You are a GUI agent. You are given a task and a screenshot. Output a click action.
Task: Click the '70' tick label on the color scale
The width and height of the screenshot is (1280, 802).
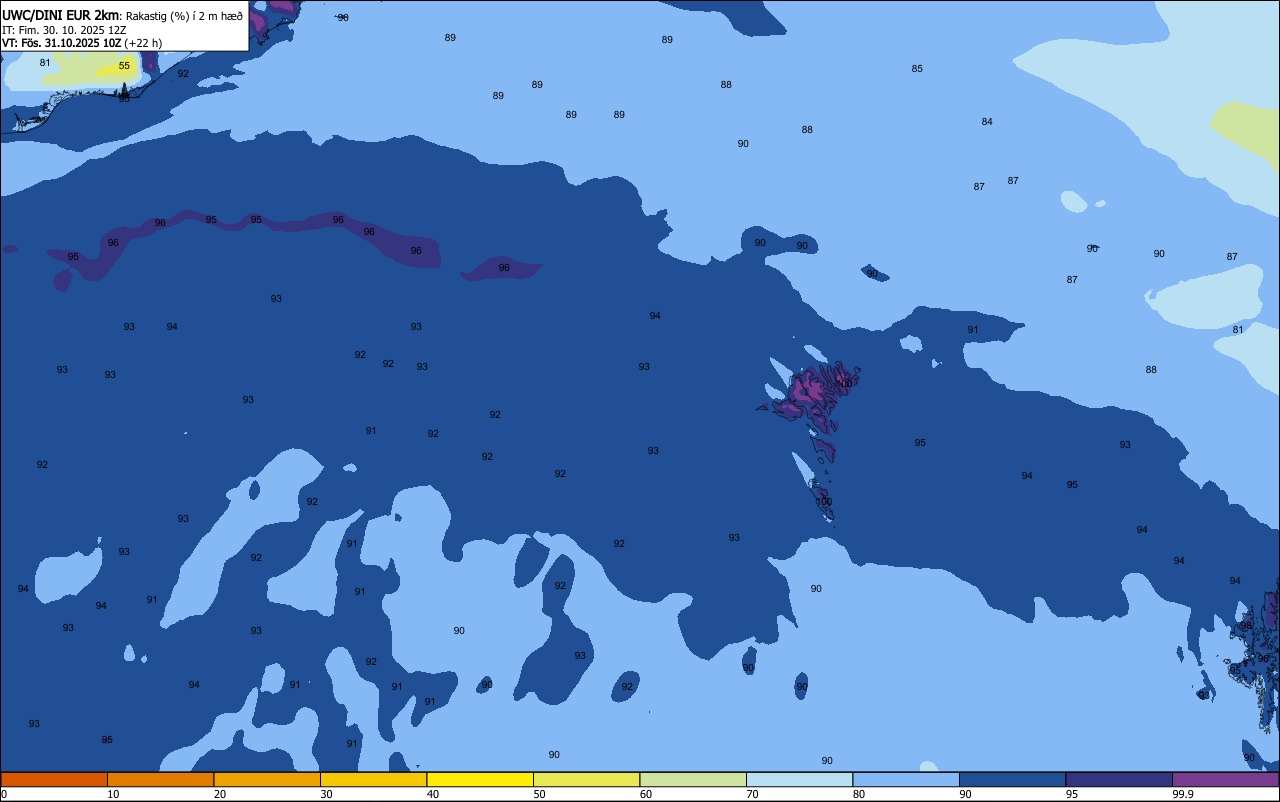(752, 794)
